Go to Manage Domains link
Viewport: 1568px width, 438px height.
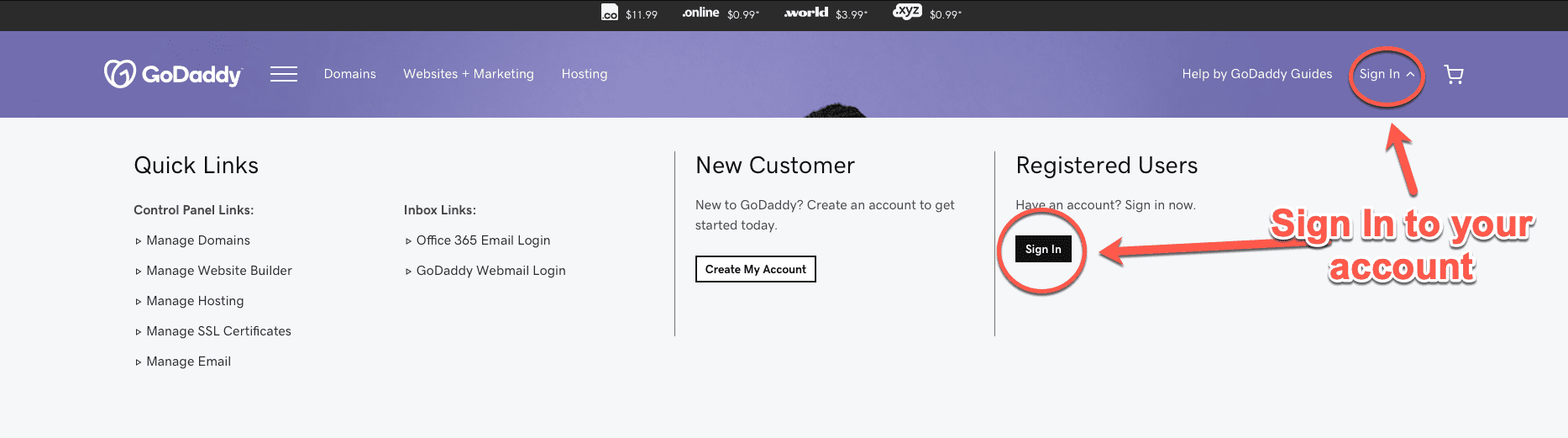pos(197,240)
